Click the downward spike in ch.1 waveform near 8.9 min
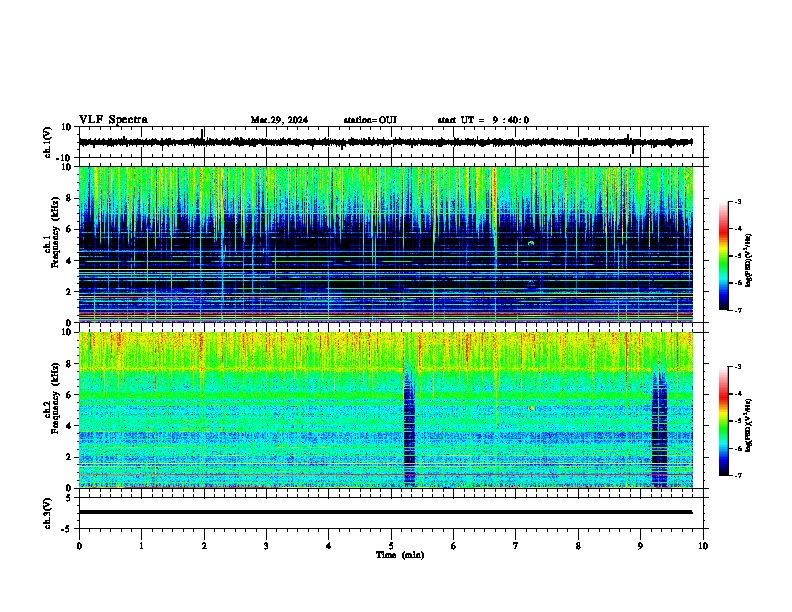Viewport: 792px width, 612px height. click(x=632, y=150)
